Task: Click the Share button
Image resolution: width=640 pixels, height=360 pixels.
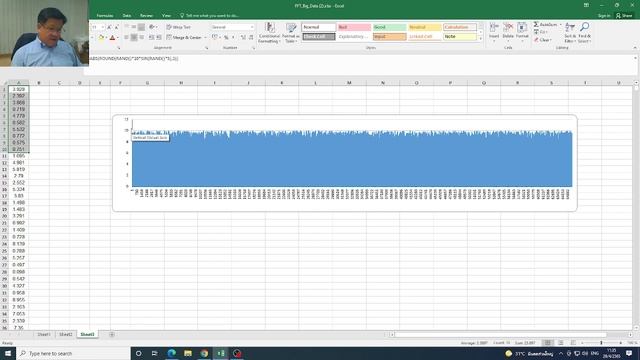Action: [624, 16]
